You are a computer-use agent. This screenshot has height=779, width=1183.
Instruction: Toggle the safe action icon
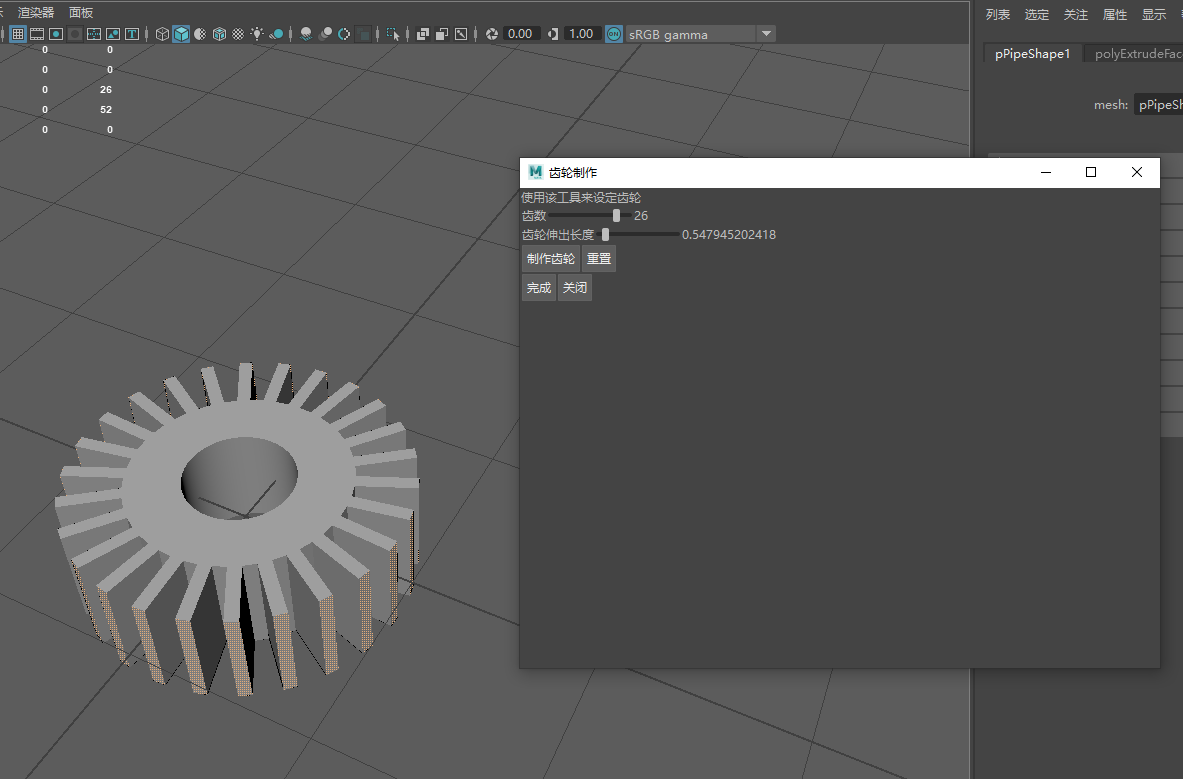click(112, 34)
